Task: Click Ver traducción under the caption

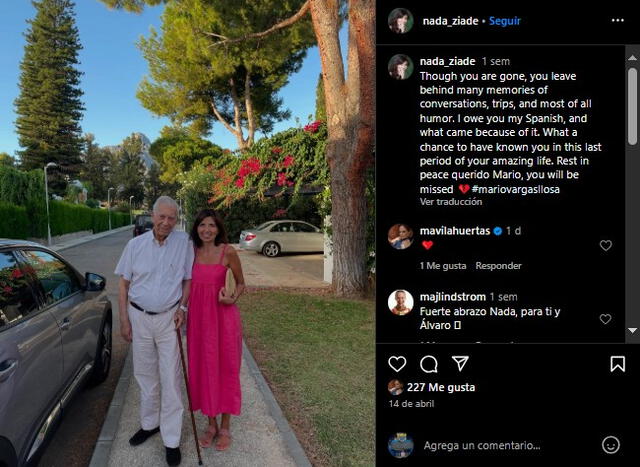Action: pos(451,202)
